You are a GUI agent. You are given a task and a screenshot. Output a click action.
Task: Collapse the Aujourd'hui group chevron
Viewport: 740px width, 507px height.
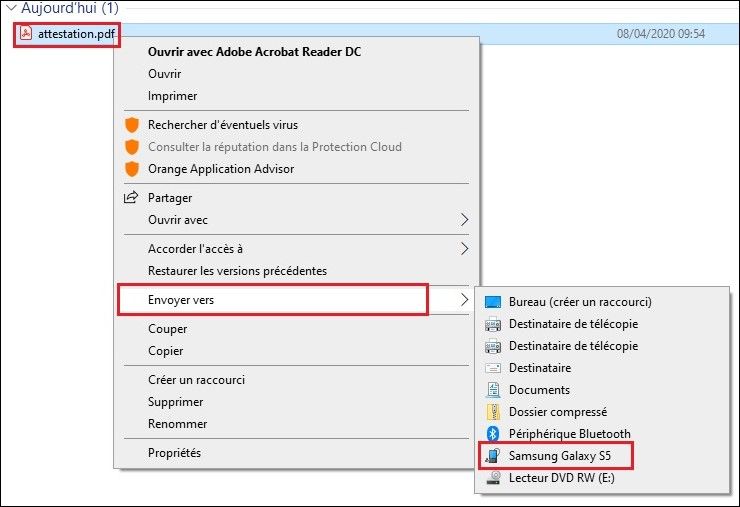[9, 8]
